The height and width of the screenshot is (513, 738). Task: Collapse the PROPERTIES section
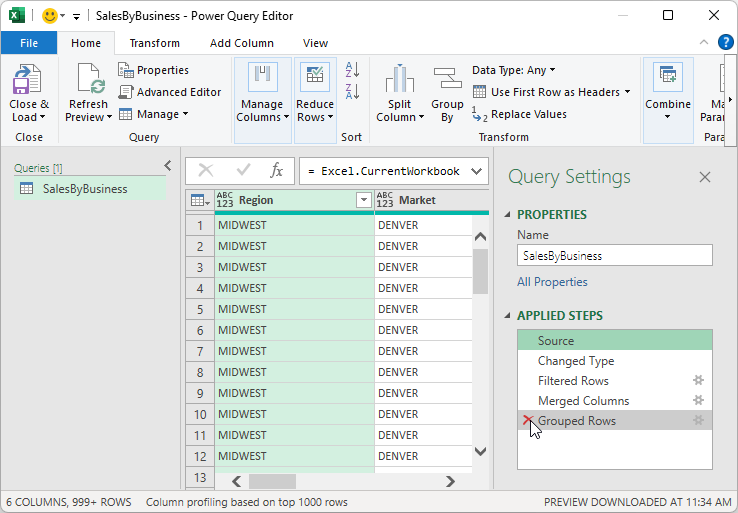coord(507,215)
